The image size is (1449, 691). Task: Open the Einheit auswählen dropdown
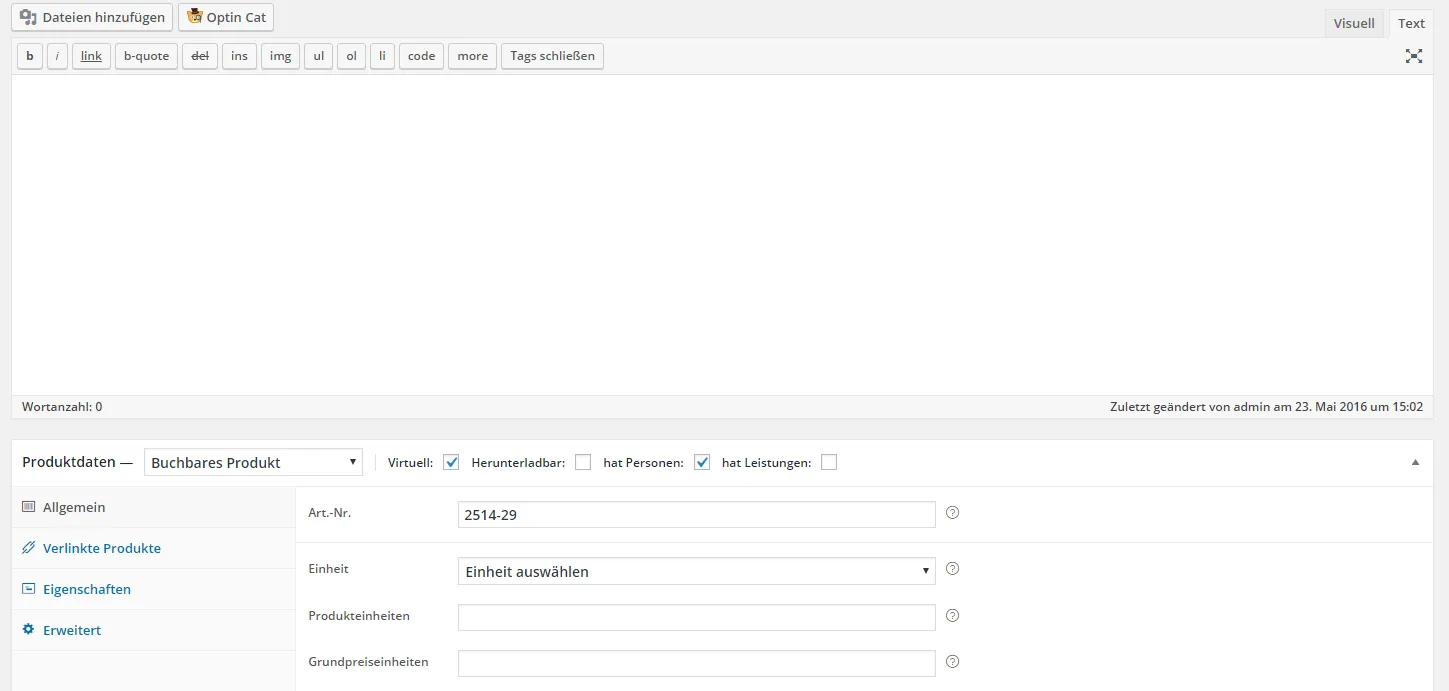pos(696,571)
